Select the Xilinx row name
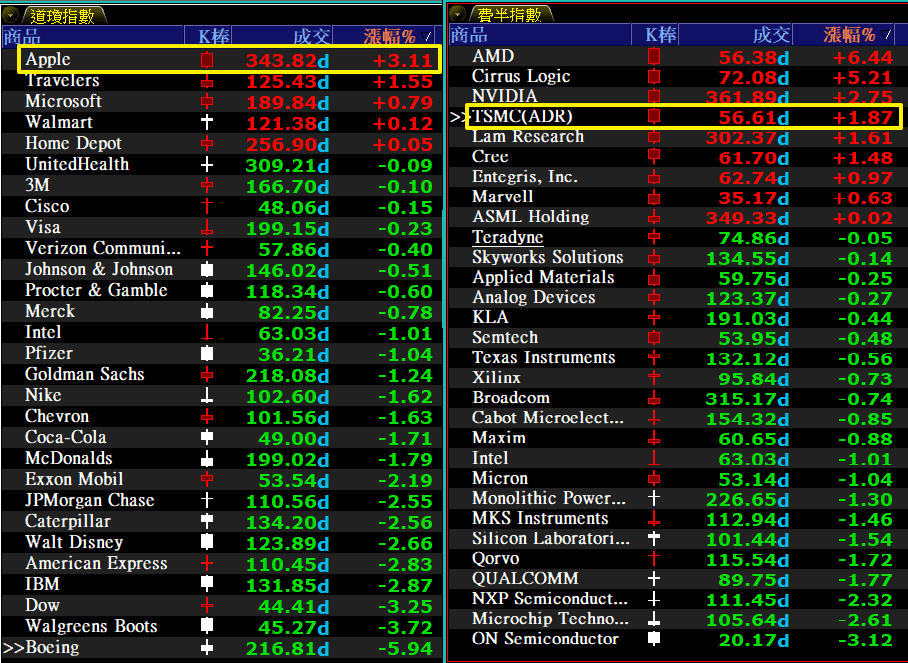 (496, 378)
